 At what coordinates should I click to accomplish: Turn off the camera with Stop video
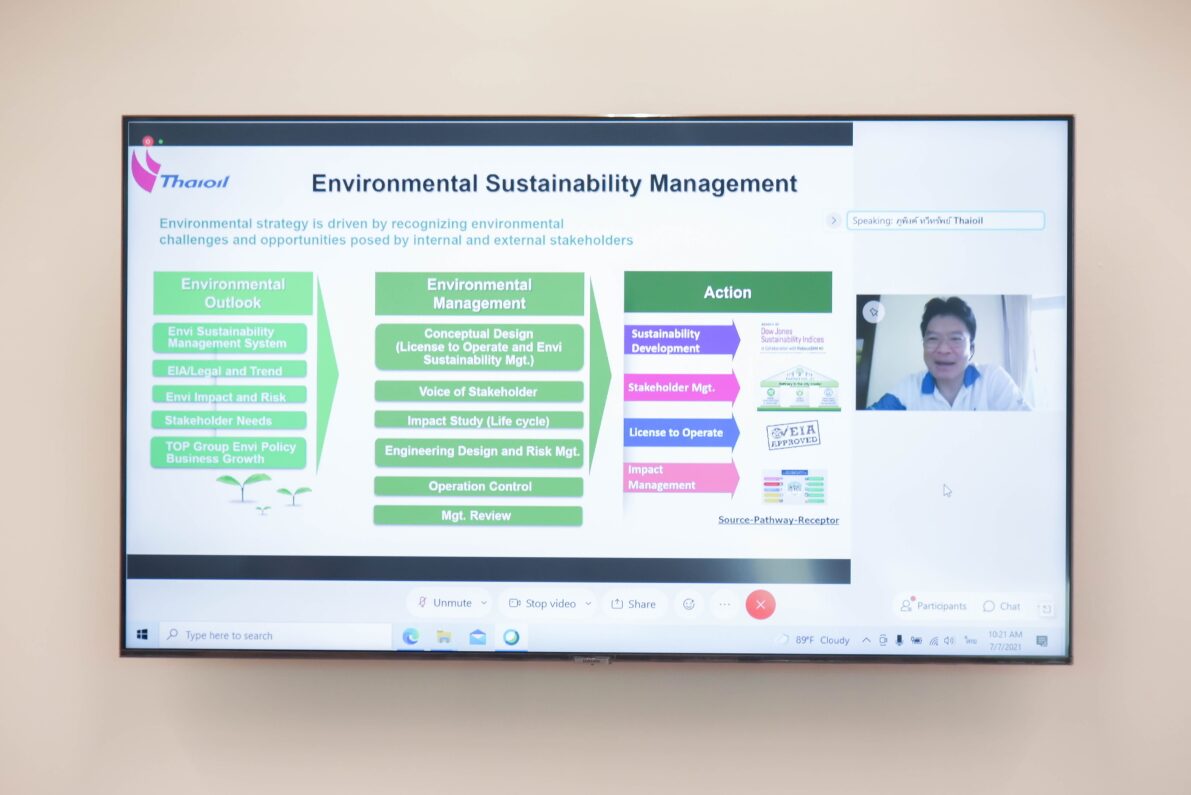pyautogui.click(x=542, y=604)
